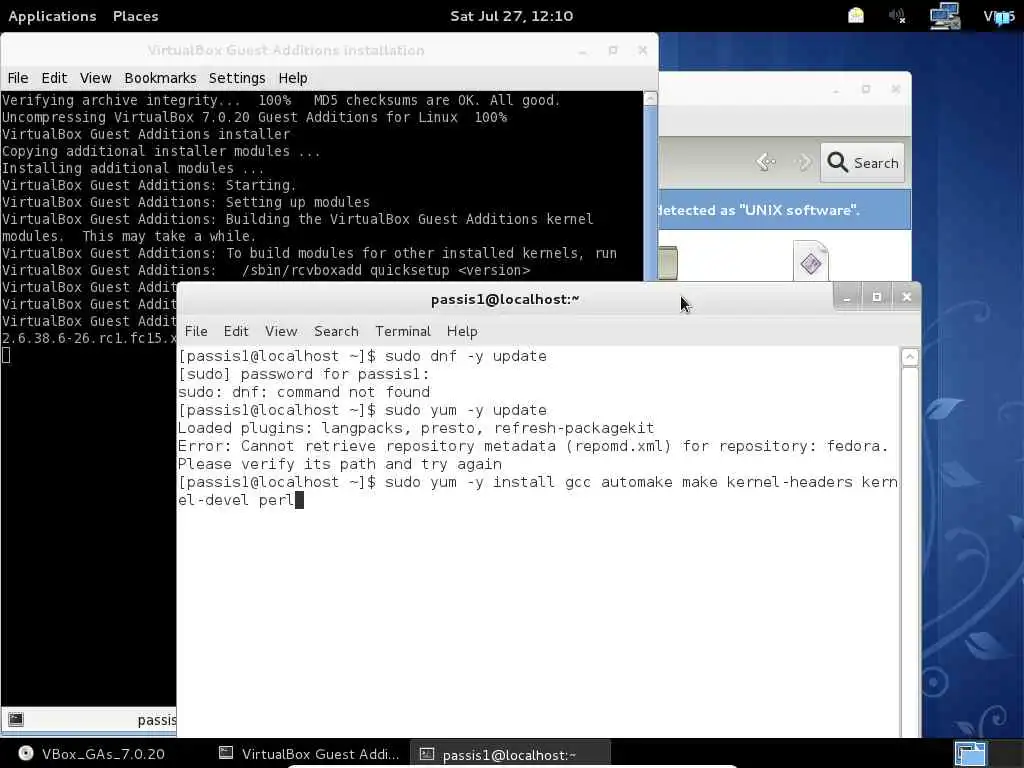Open Bookmarks menu in Guest Additions window
1024x768 pixels.
[160, 78]
